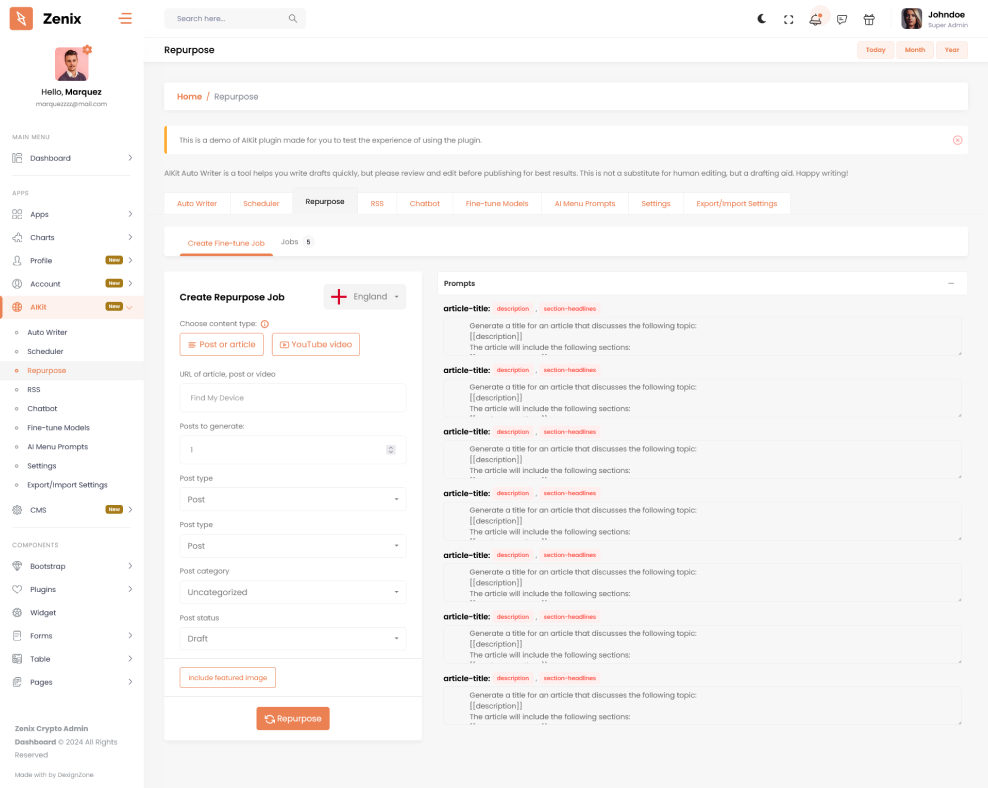Image resolution: width=988 pixels, height=788 pixels.
Task: Collapse sidebar using hamburger menu icon
Action: click(125, 18)
